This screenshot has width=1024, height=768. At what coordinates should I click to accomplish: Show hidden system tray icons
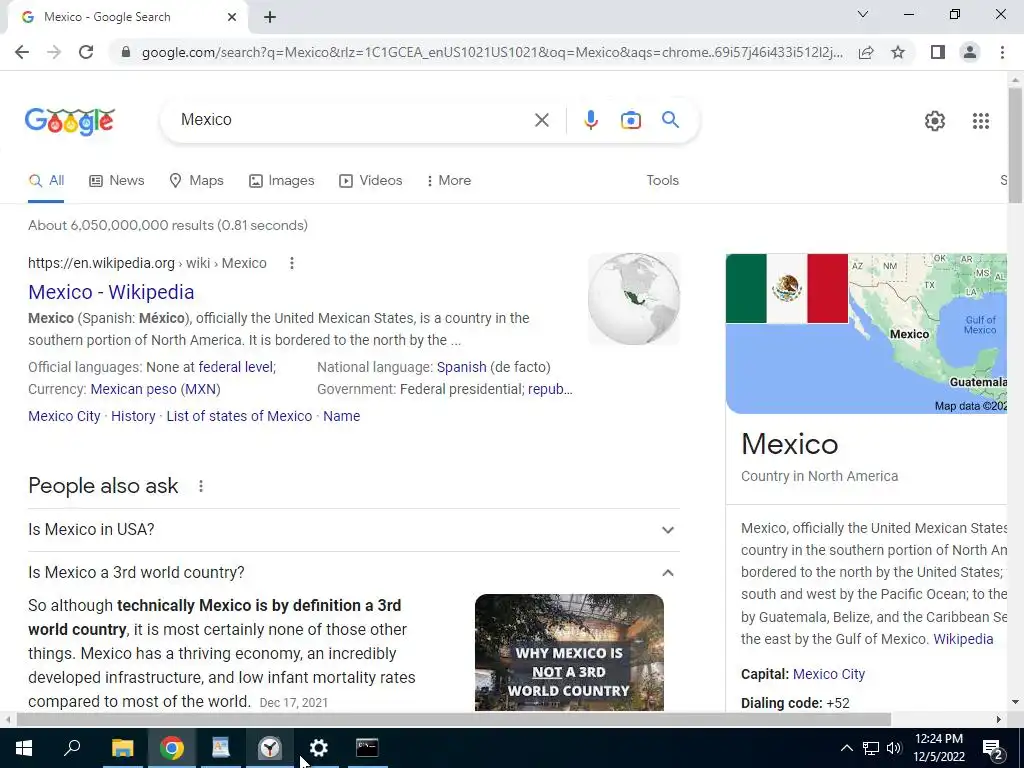pos(846,748)
